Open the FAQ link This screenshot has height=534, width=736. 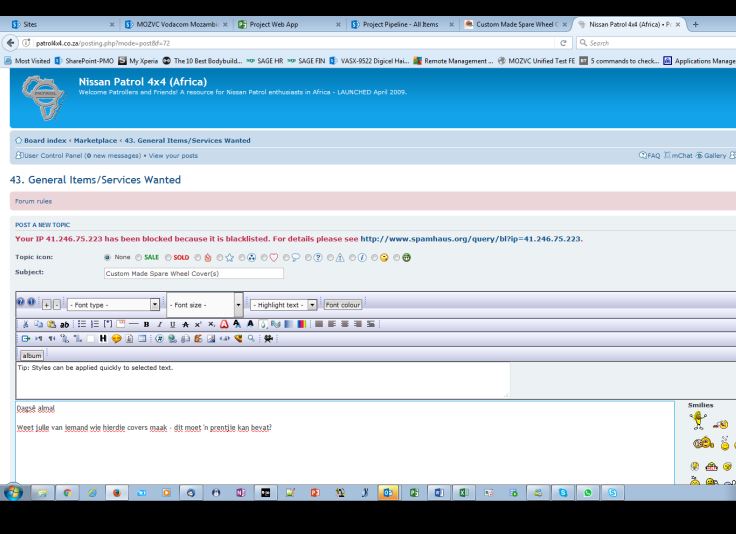(x=650, y=155)
